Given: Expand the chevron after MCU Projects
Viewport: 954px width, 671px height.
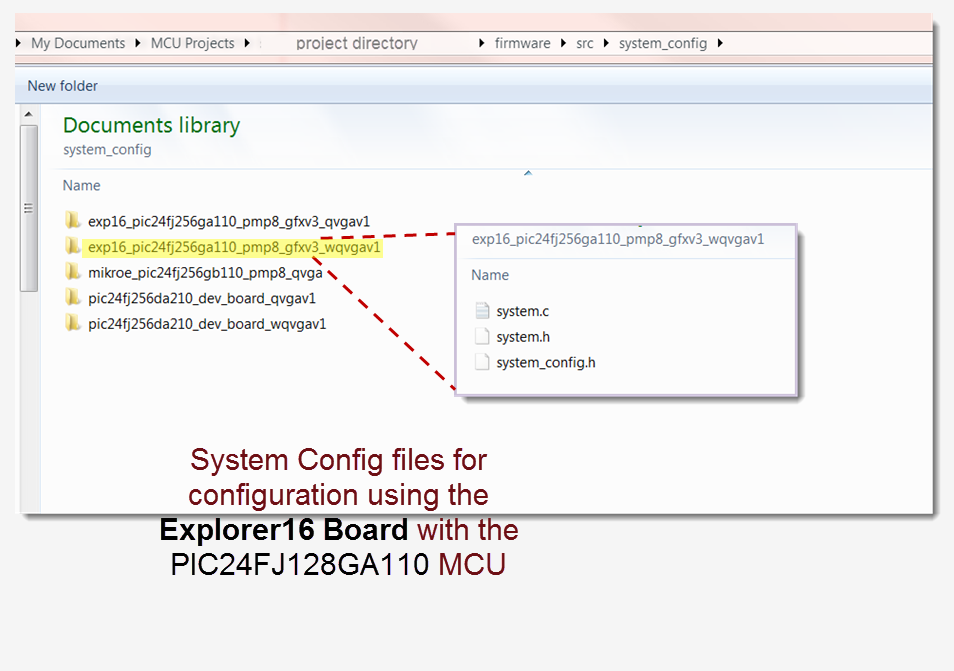Looking at the screenshot, I should [246, 43].
